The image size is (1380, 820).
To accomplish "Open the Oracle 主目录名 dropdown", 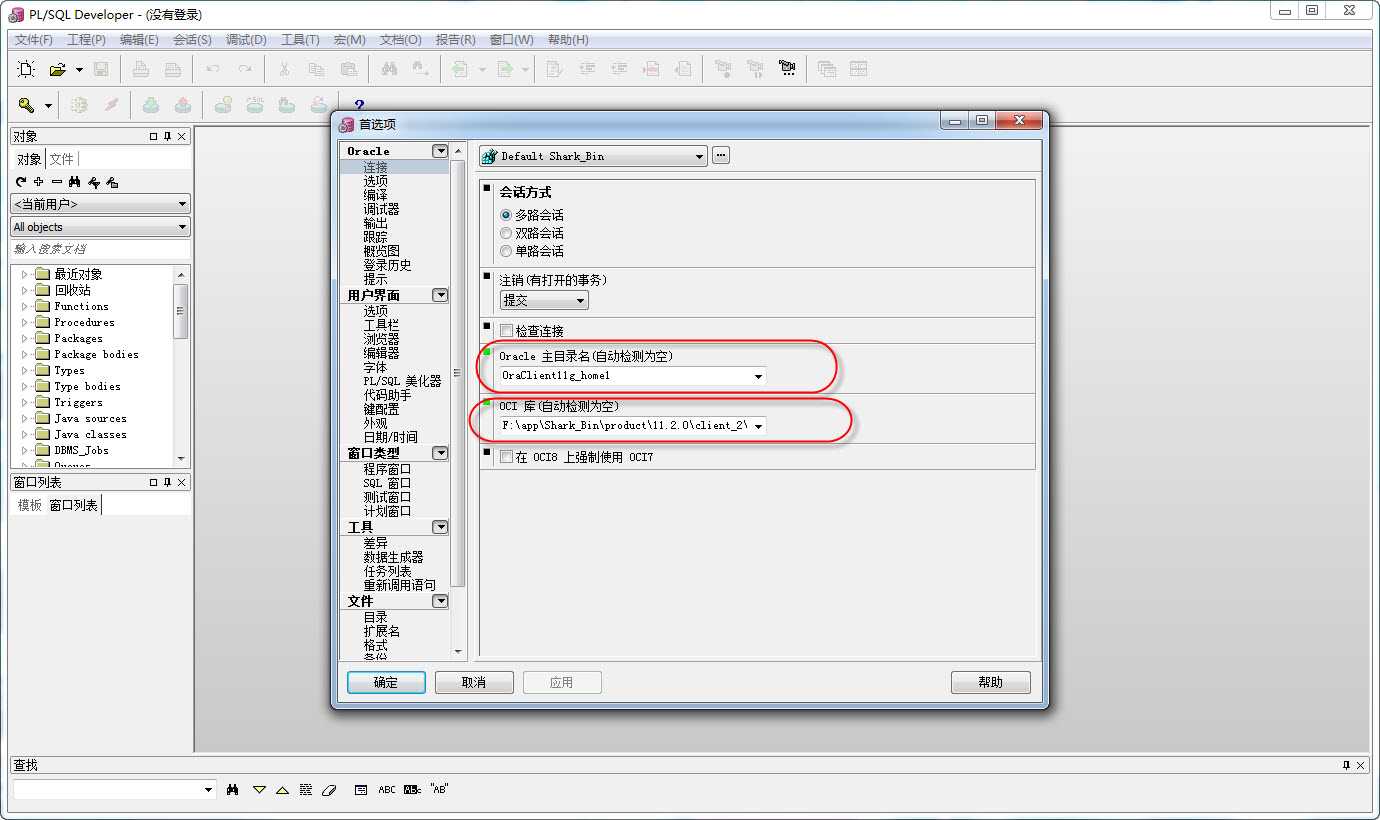I will [759, 377].
